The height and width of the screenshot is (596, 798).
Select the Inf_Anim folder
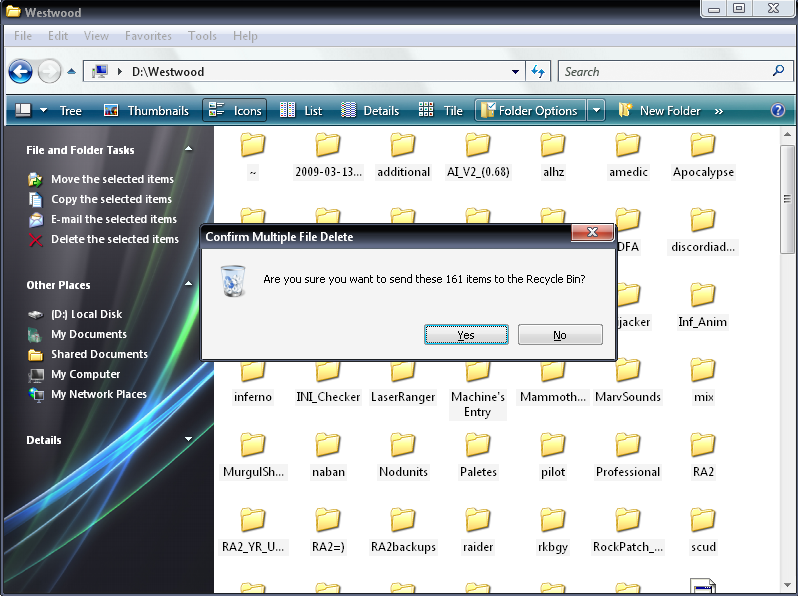click(x=703, y=305)
